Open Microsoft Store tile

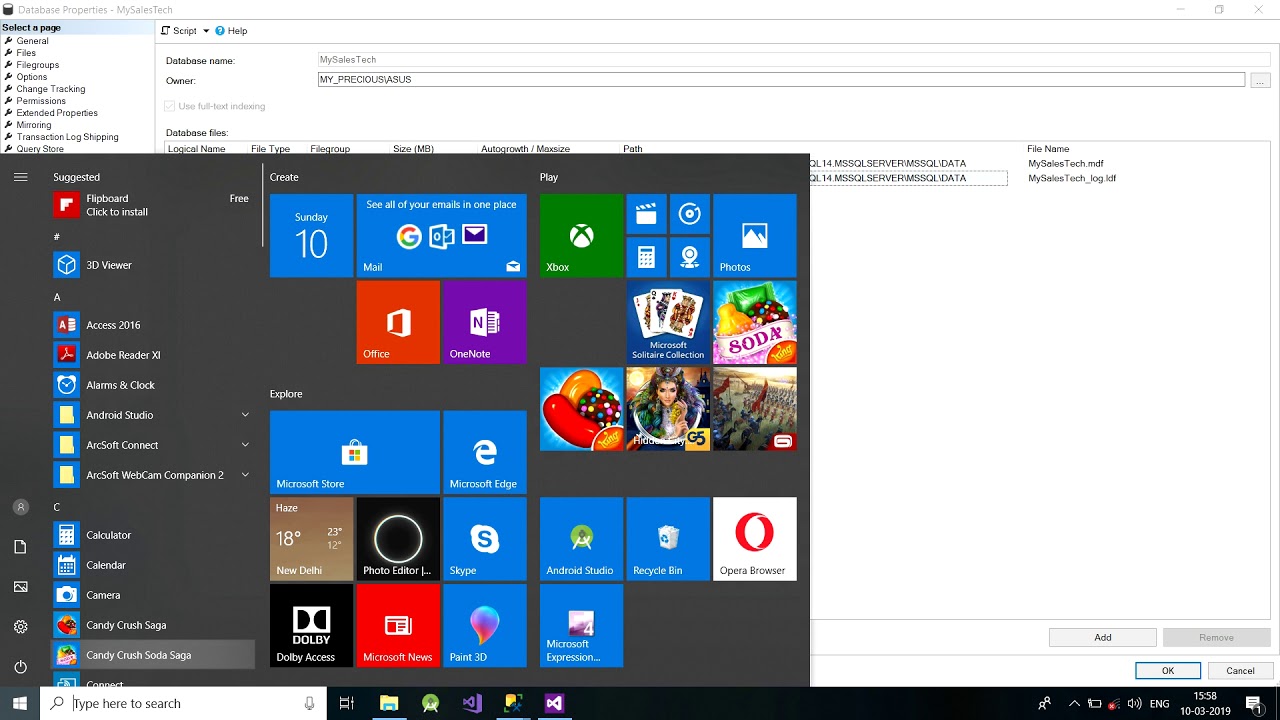pos(354,452)
